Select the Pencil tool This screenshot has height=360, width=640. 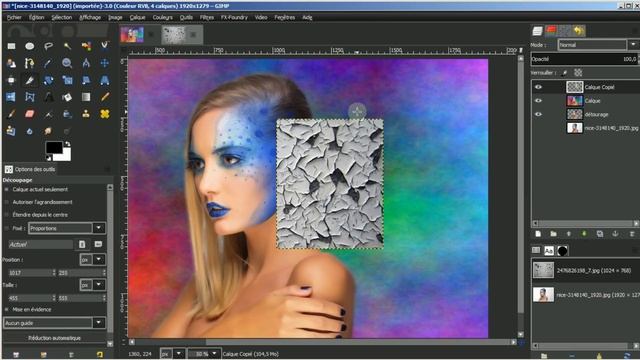104,97
